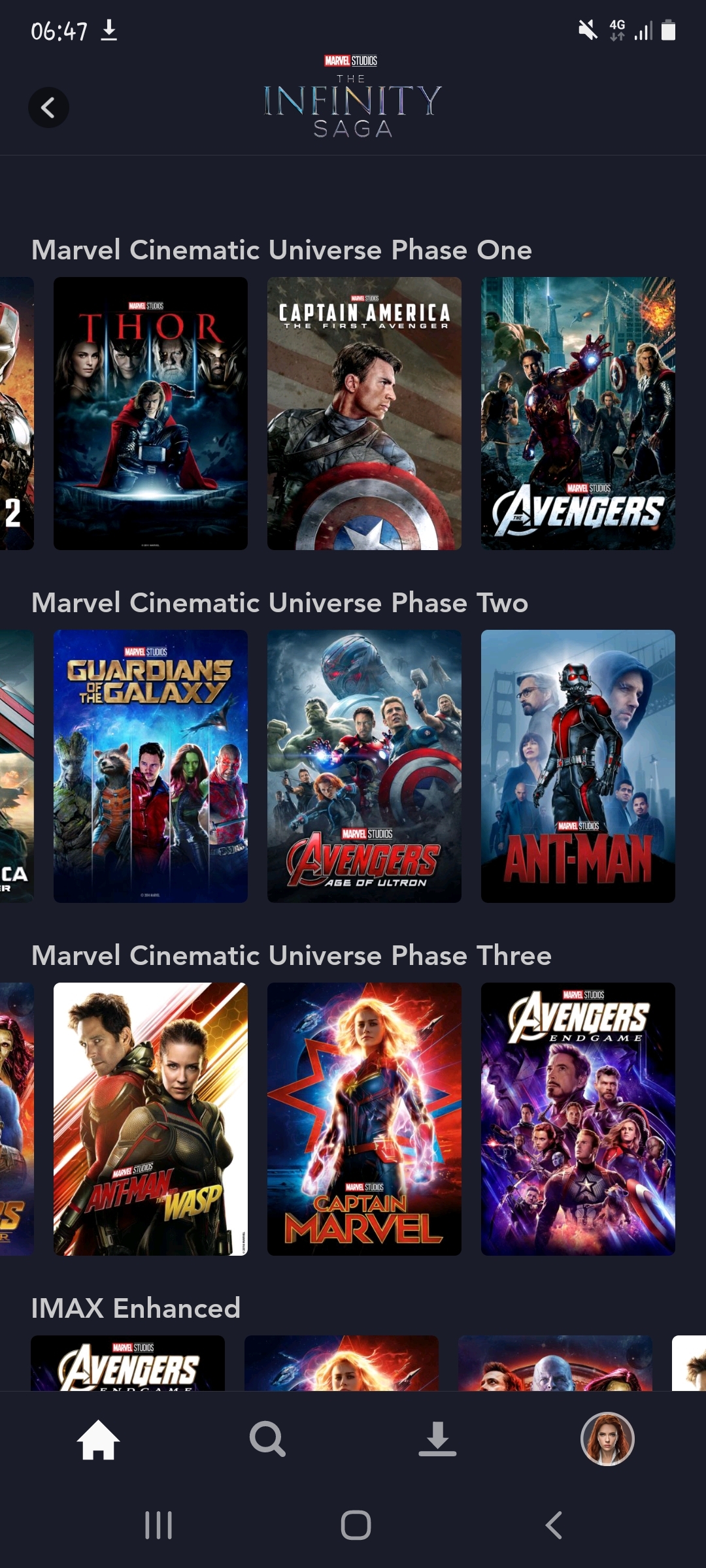Open the profile avatar icon
Screen dimensions: 706x1568
point(607,1439)
